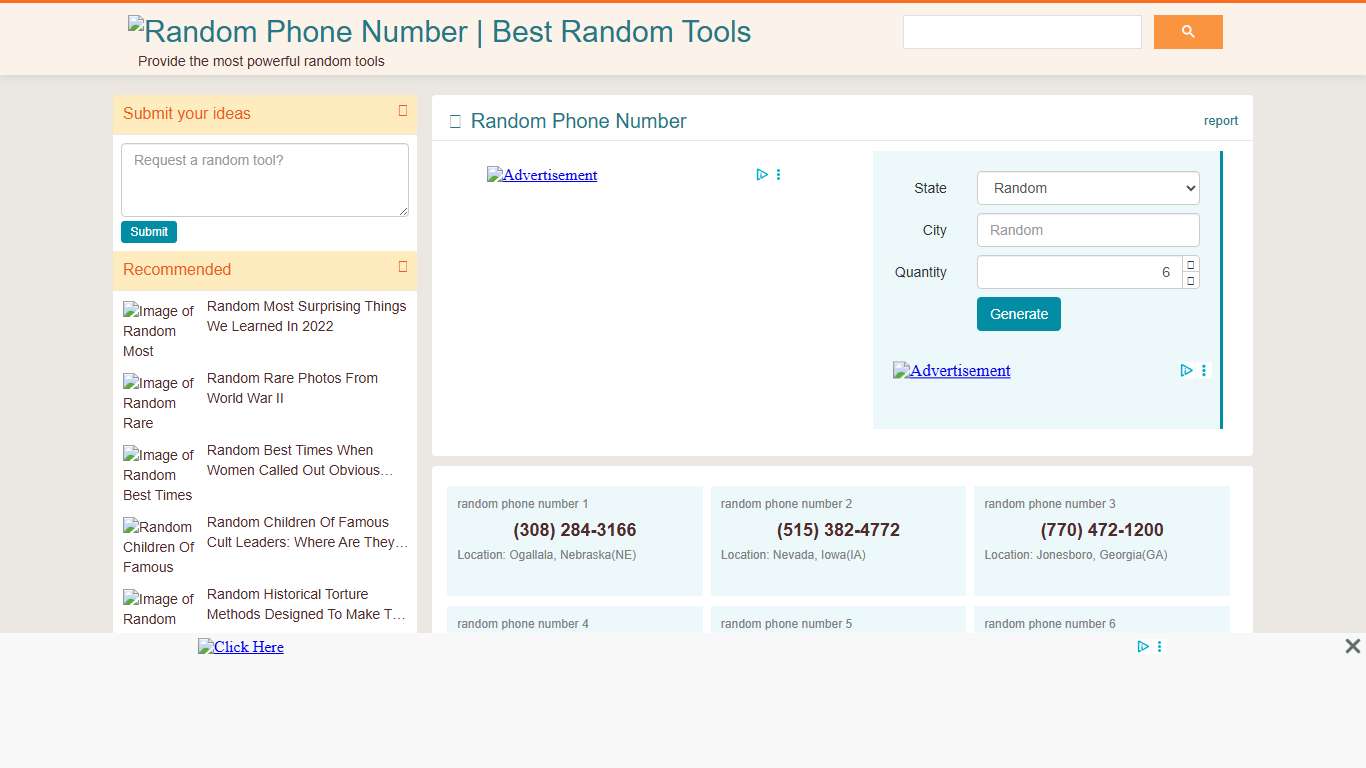The image size is (1366, 768).
Task: Click the small icon on the Recommended header
Action: pyautogui.click(x=403, y=268)
